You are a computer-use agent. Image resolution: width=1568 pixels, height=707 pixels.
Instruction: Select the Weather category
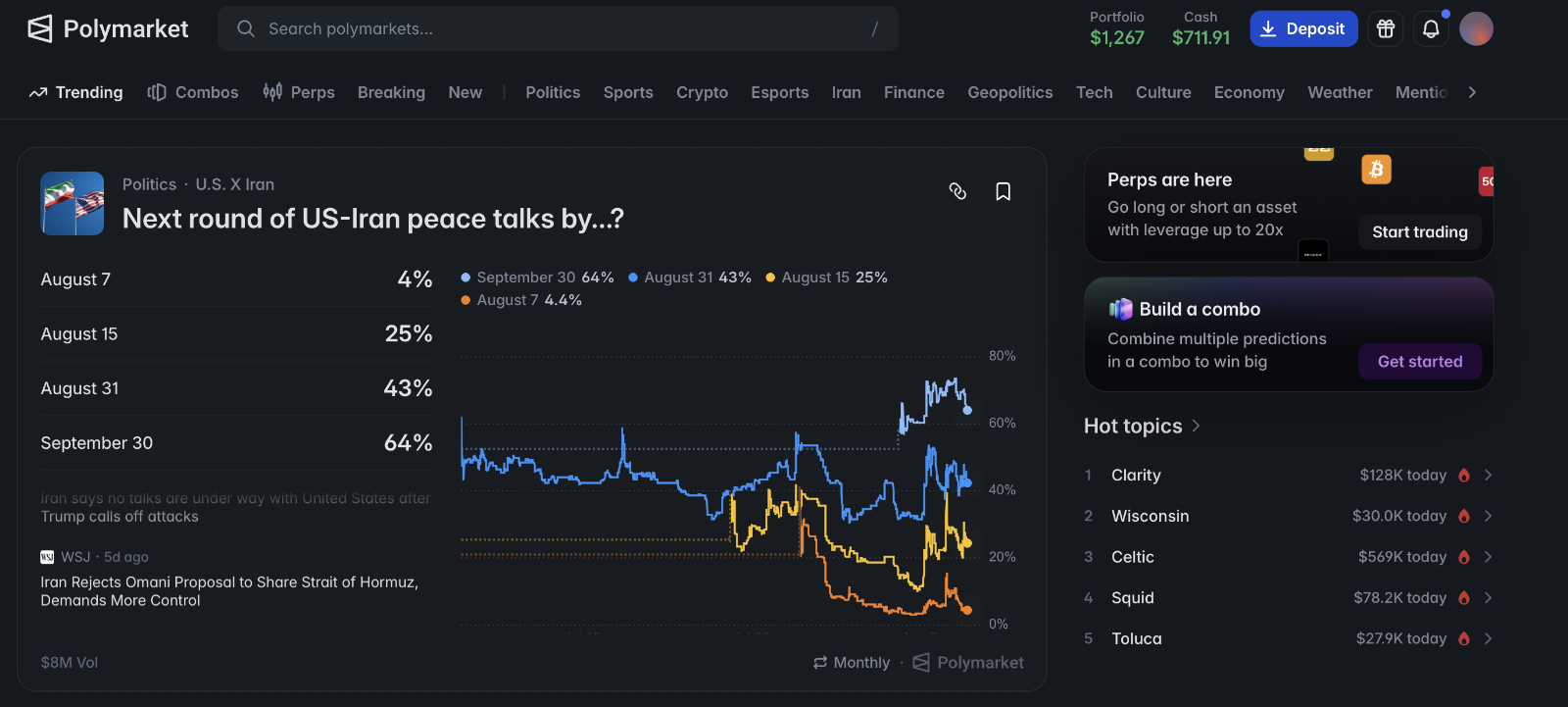point(1340,92)
